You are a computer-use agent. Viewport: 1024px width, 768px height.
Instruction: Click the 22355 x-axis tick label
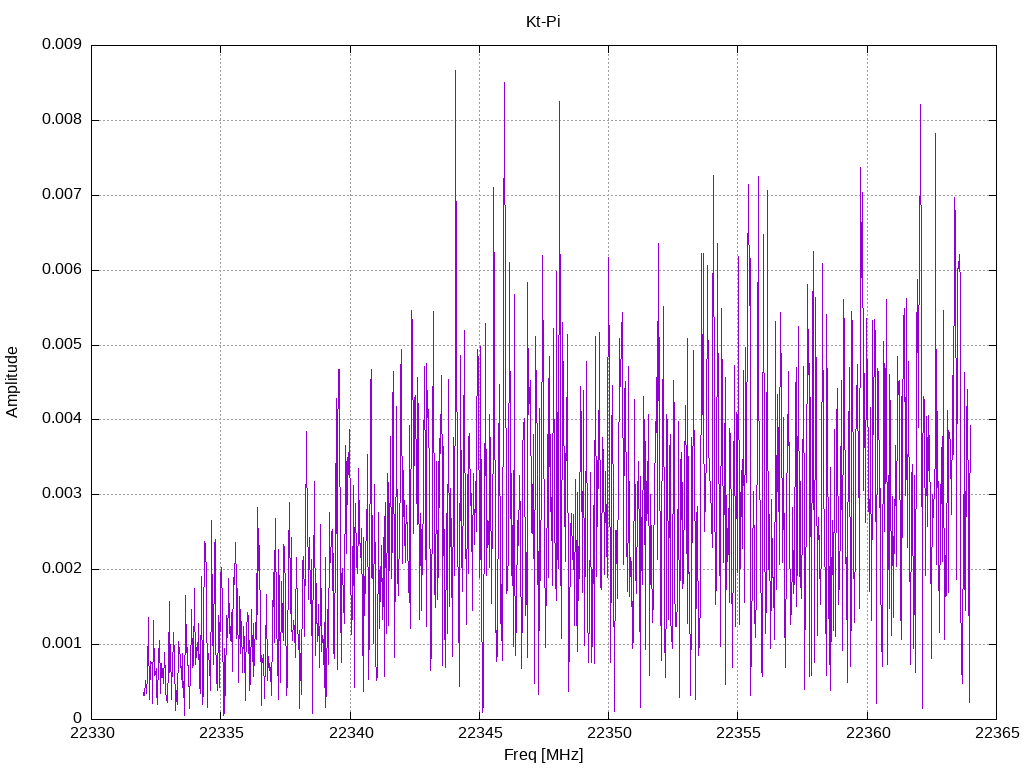[x=739, y=733]
